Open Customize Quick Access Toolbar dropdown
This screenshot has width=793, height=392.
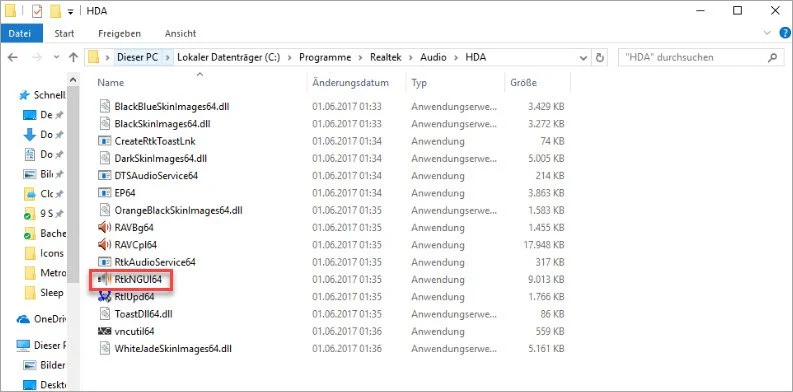[70, 12]
